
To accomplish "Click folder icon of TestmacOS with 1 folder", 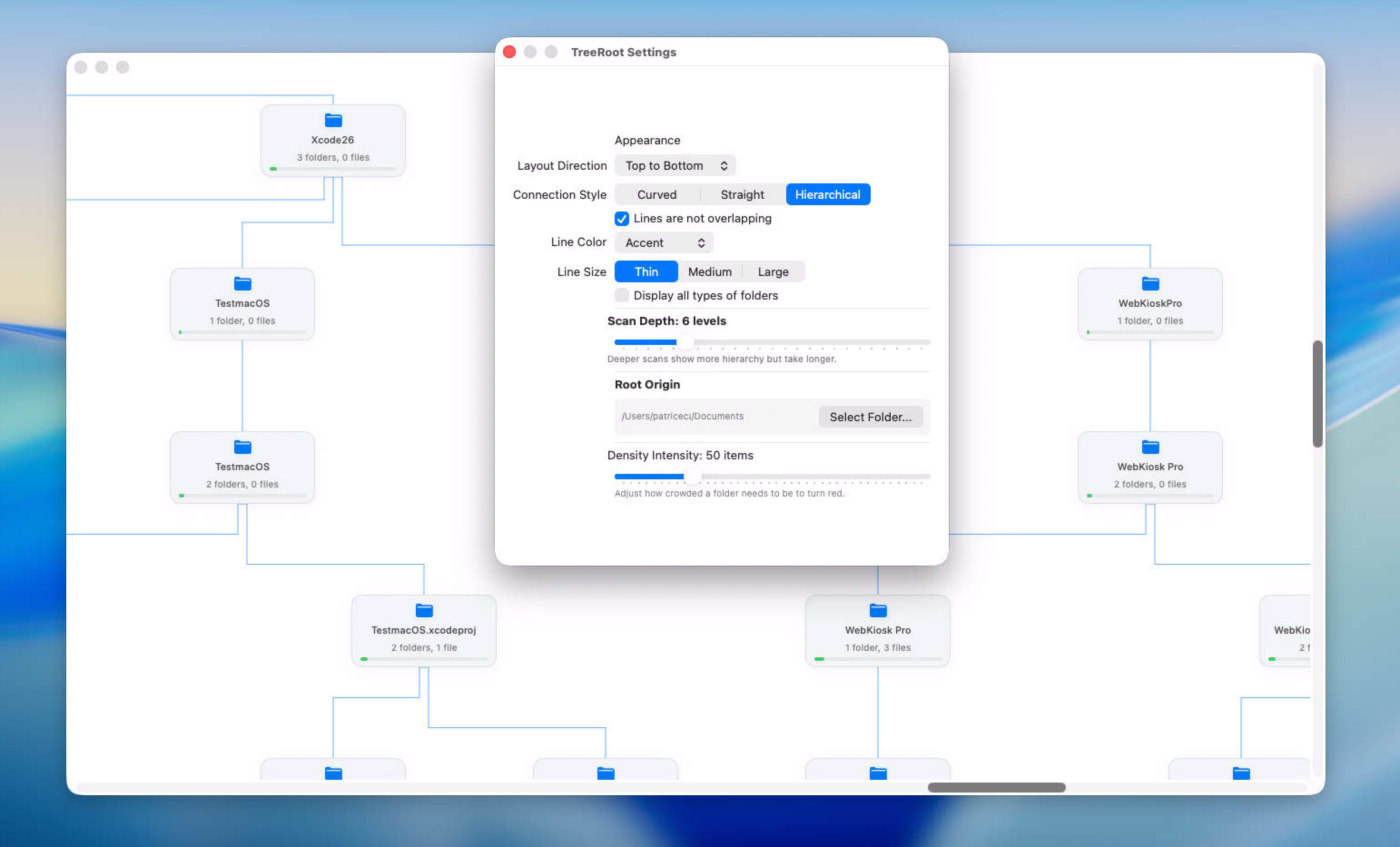I will pos(242,284).
